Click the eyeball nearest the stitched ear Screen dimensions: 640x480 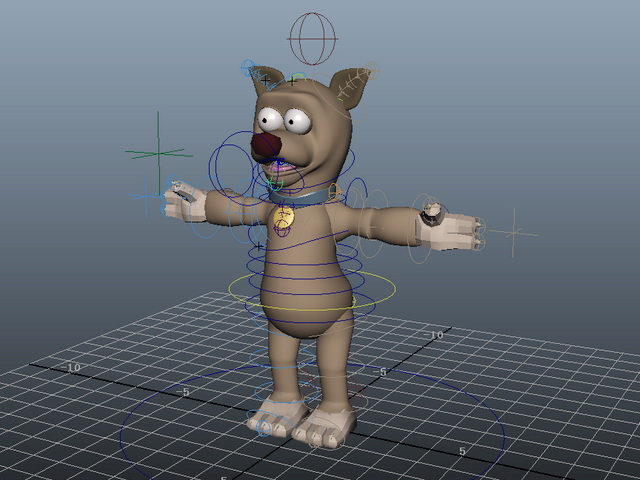[x=298, y=121]
